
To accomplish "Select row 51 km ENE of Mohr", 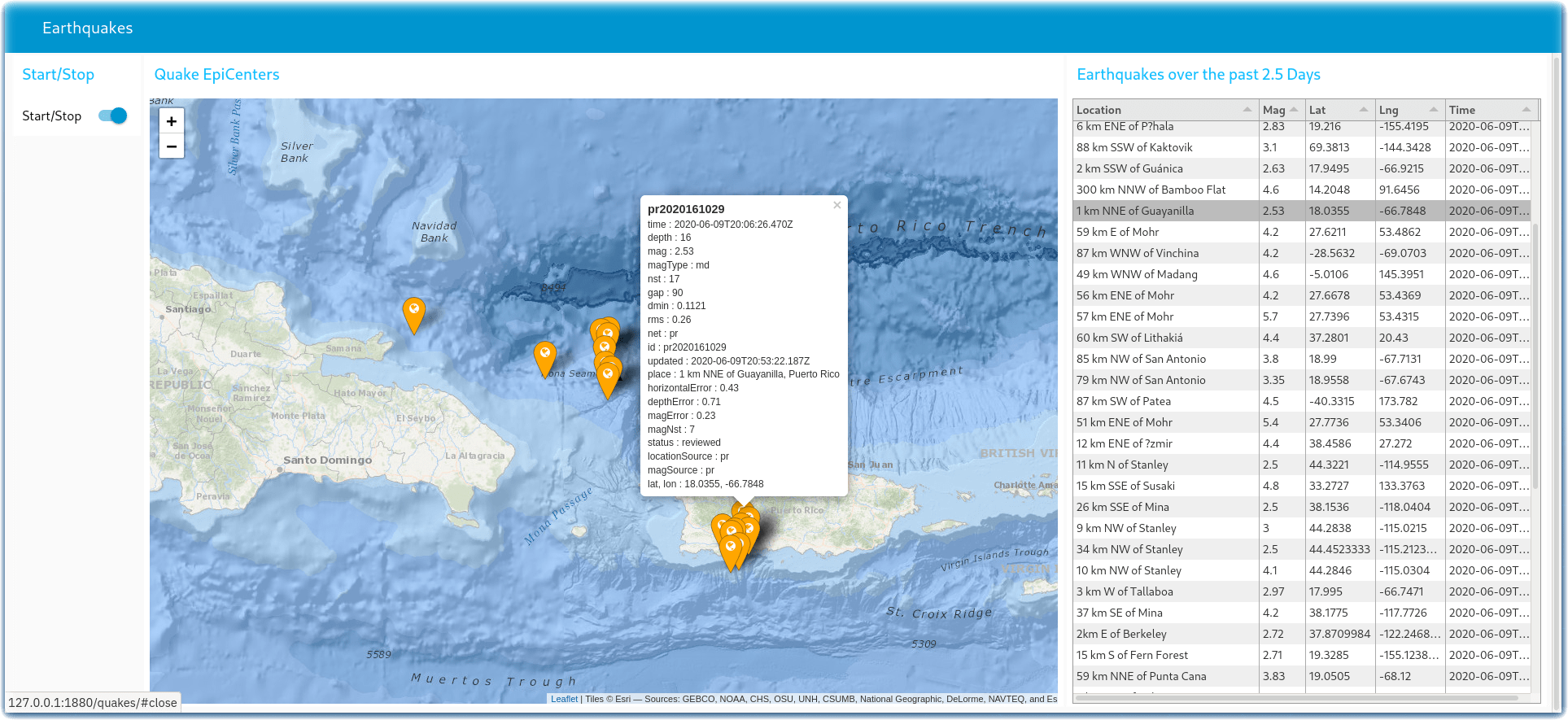I will coord(1302,422).
